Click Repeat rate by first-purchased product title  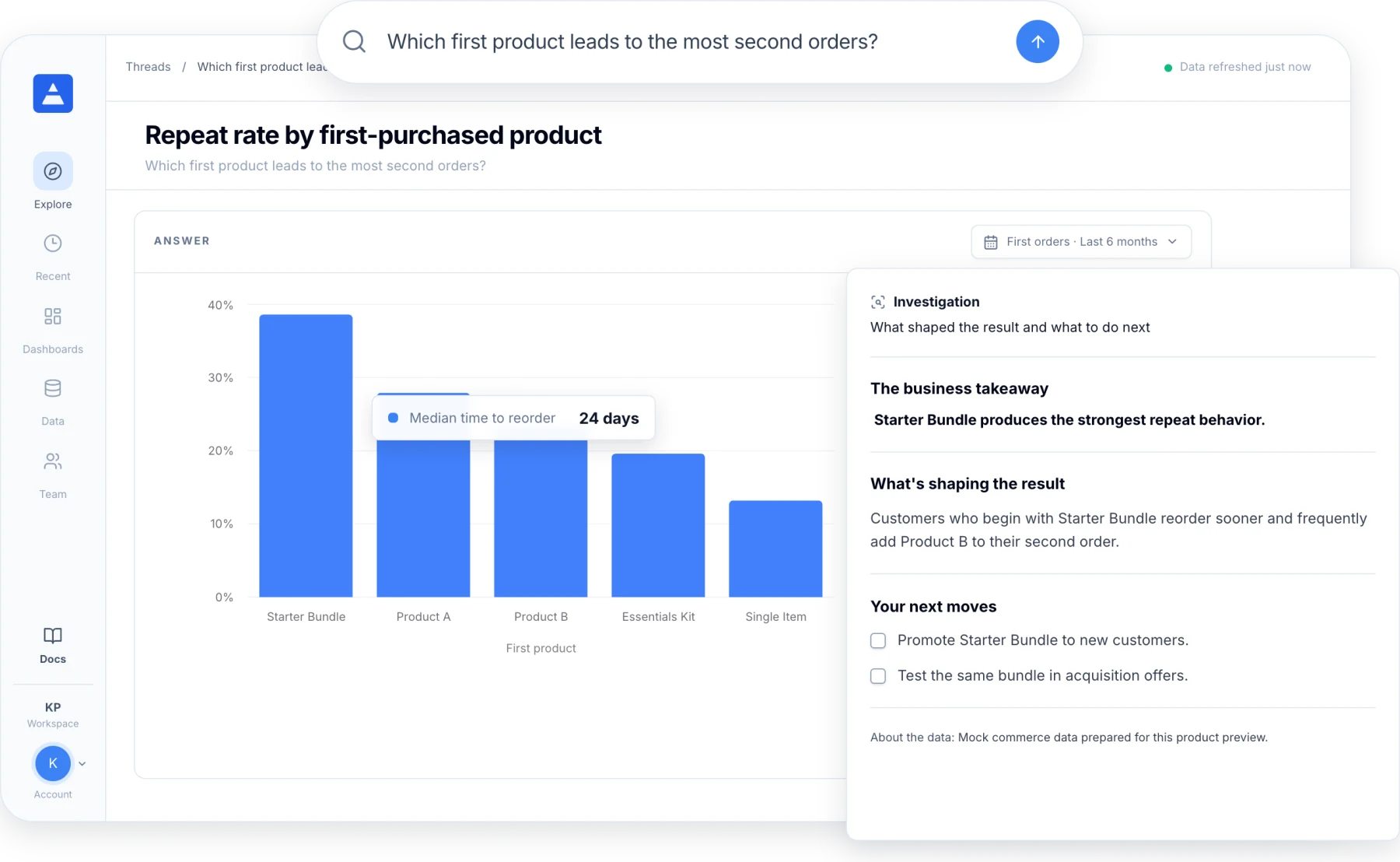tap(373, 135)
